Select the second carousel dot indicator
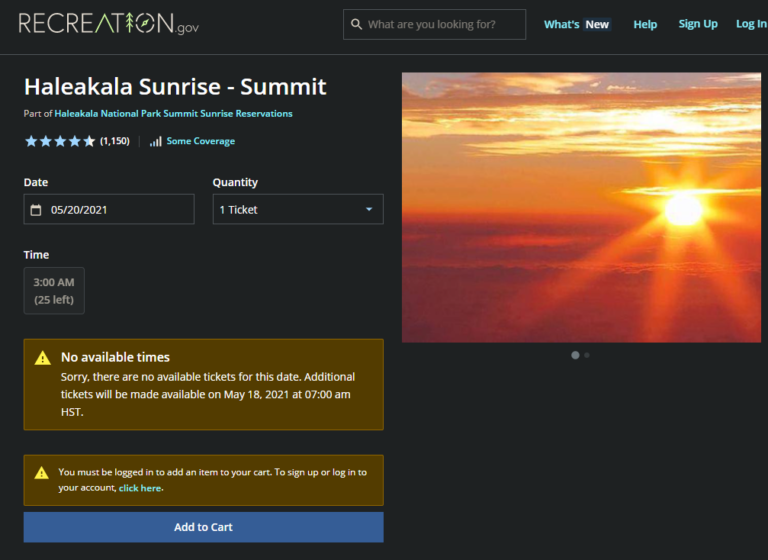Viewport: 768px width, 560px height. click(x=587, y=355)
